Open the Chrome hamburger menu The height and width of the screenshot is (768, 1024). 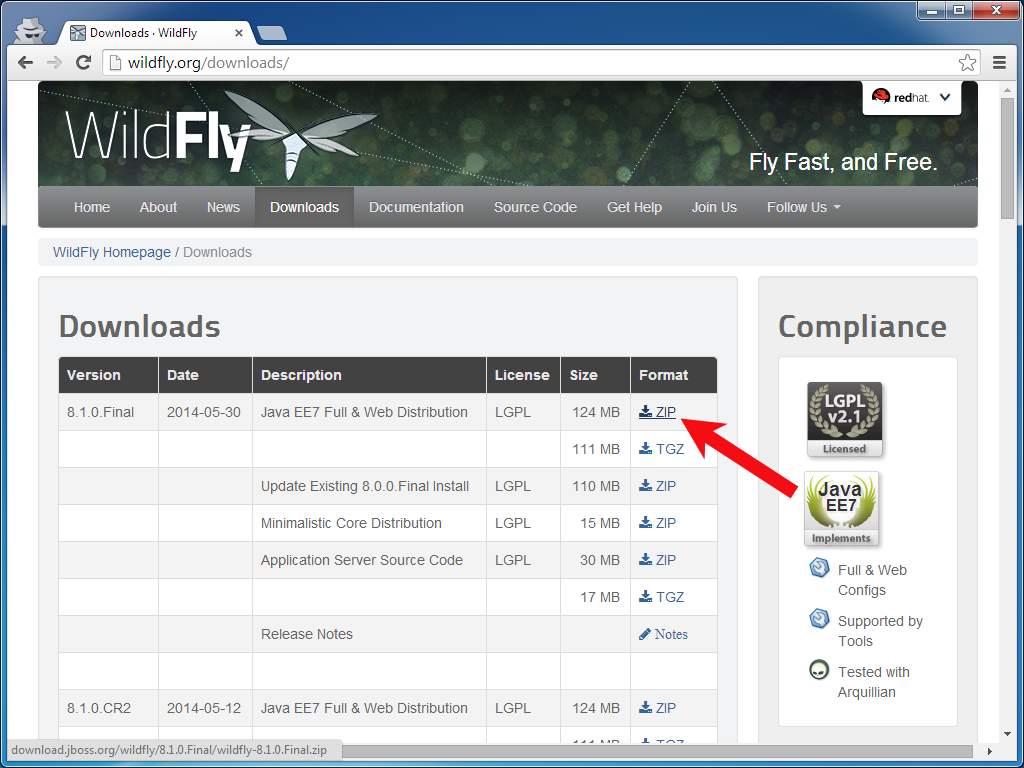pos(999,63)
